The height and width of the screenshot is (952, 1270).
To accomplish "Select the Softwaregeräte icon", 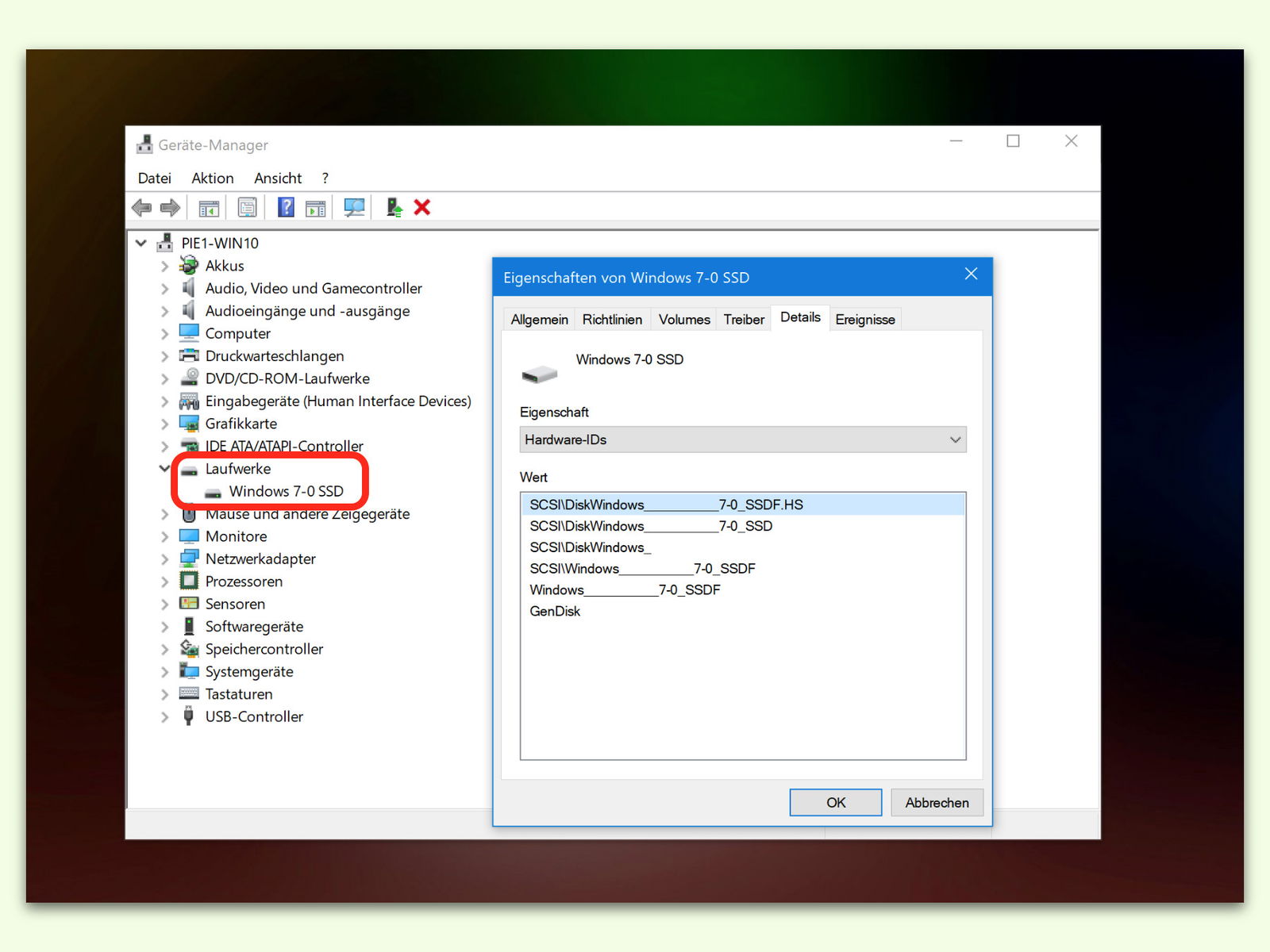I will tap(189, 626).
